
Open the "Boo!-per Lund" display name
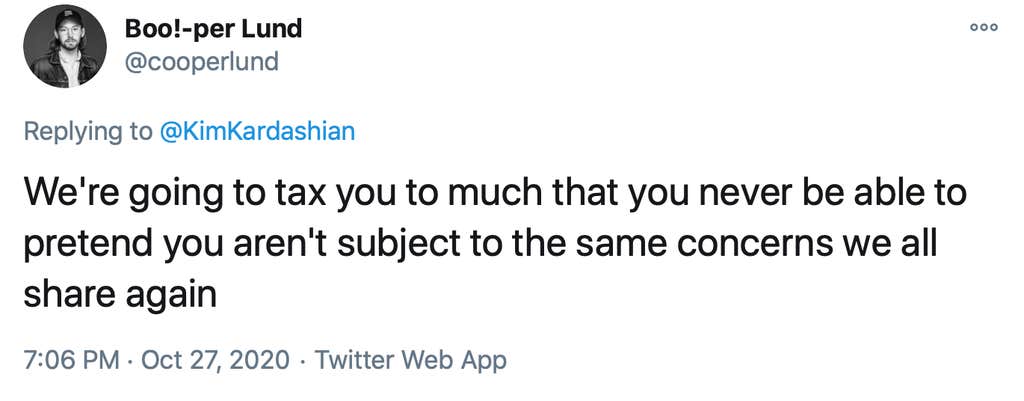point(213,28)
